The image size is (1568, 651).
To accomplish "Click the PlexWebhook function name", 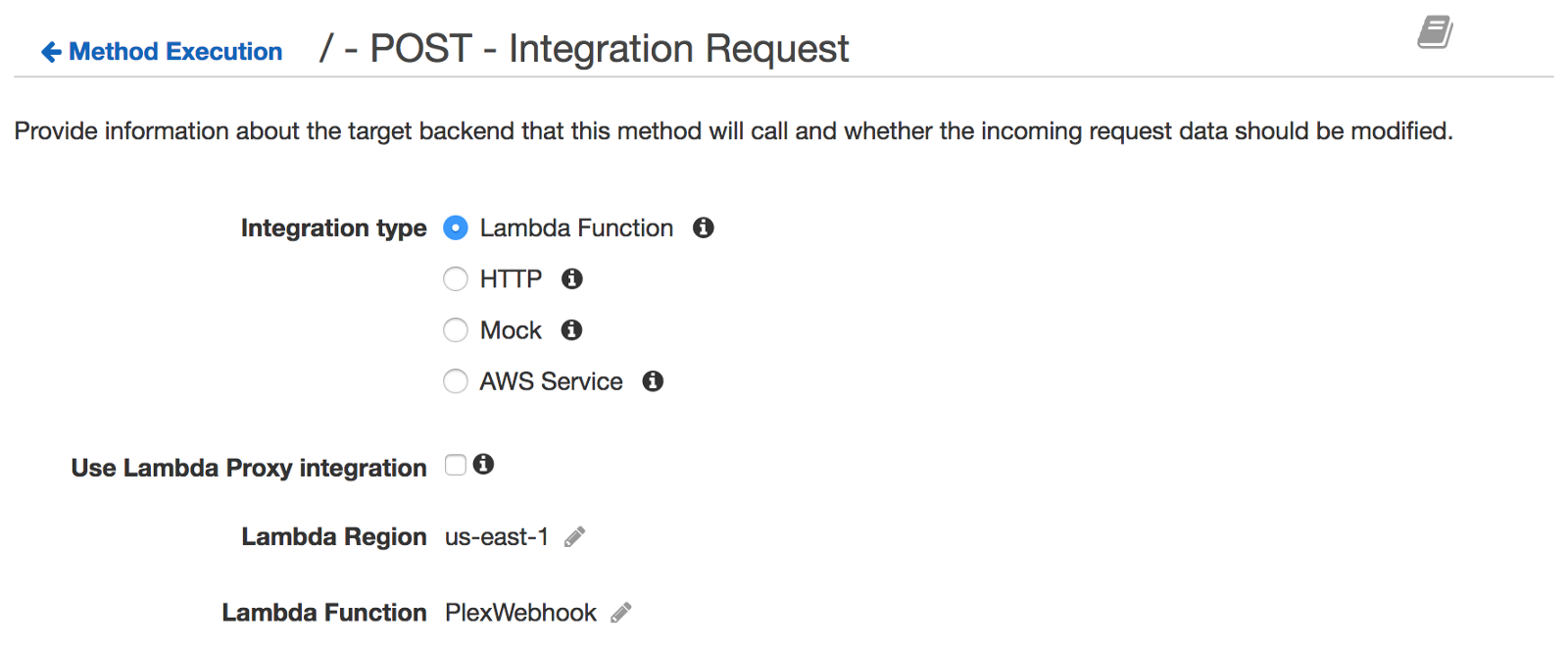I will click(x=520, y=613).
